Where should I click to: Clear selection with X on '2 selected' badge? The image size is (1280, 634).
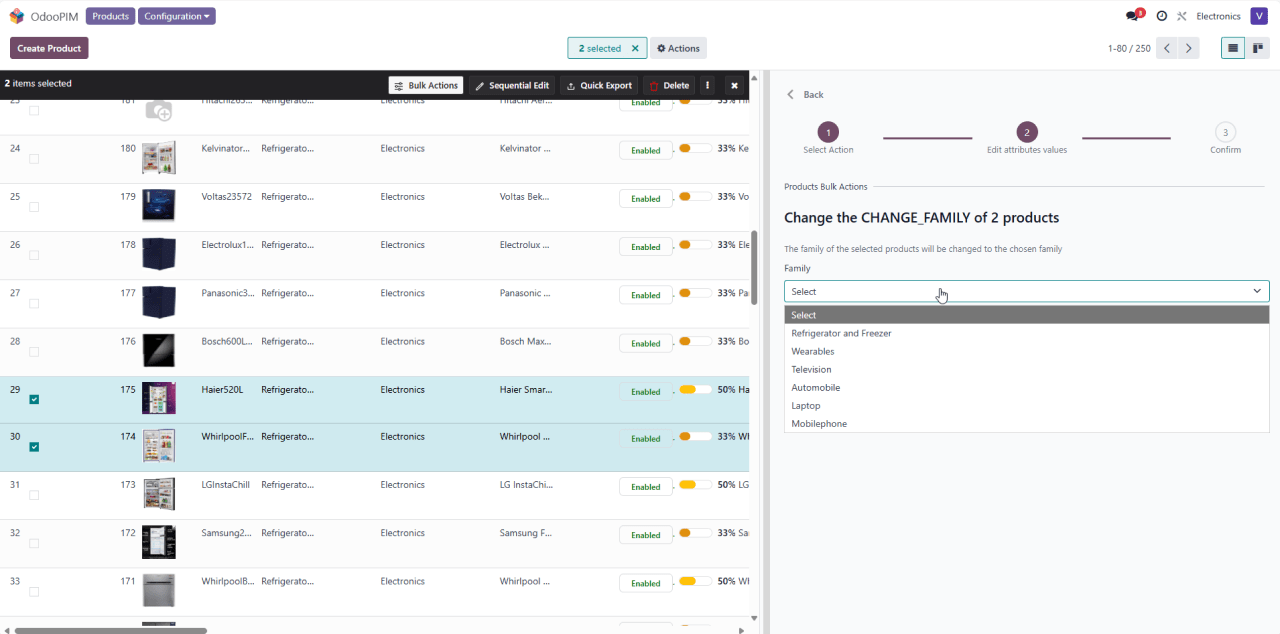pos(635,48)
